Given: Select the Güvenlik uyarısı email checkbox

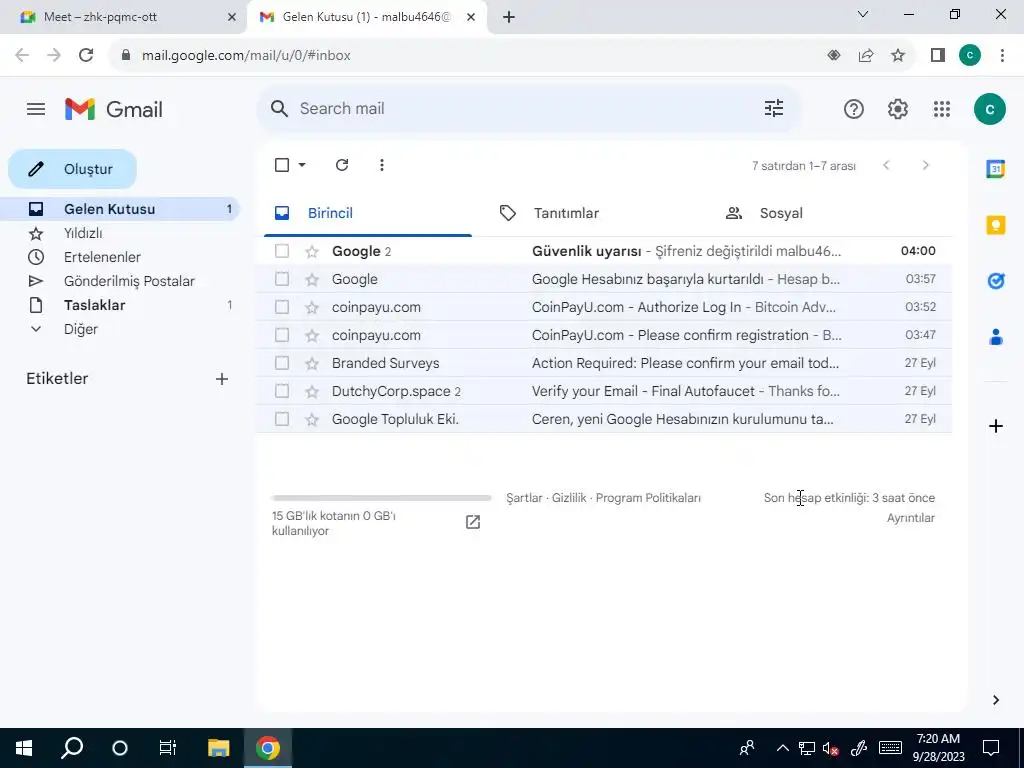Looking at the screenshot, I should pos(282,251).
